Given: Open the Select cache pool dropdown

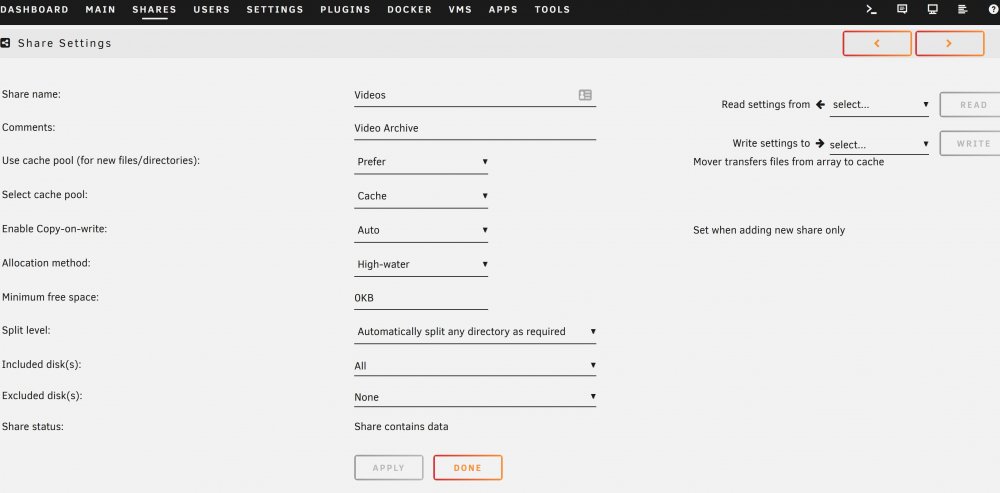Looking at the screenshot, I should (x=421, y=196).
